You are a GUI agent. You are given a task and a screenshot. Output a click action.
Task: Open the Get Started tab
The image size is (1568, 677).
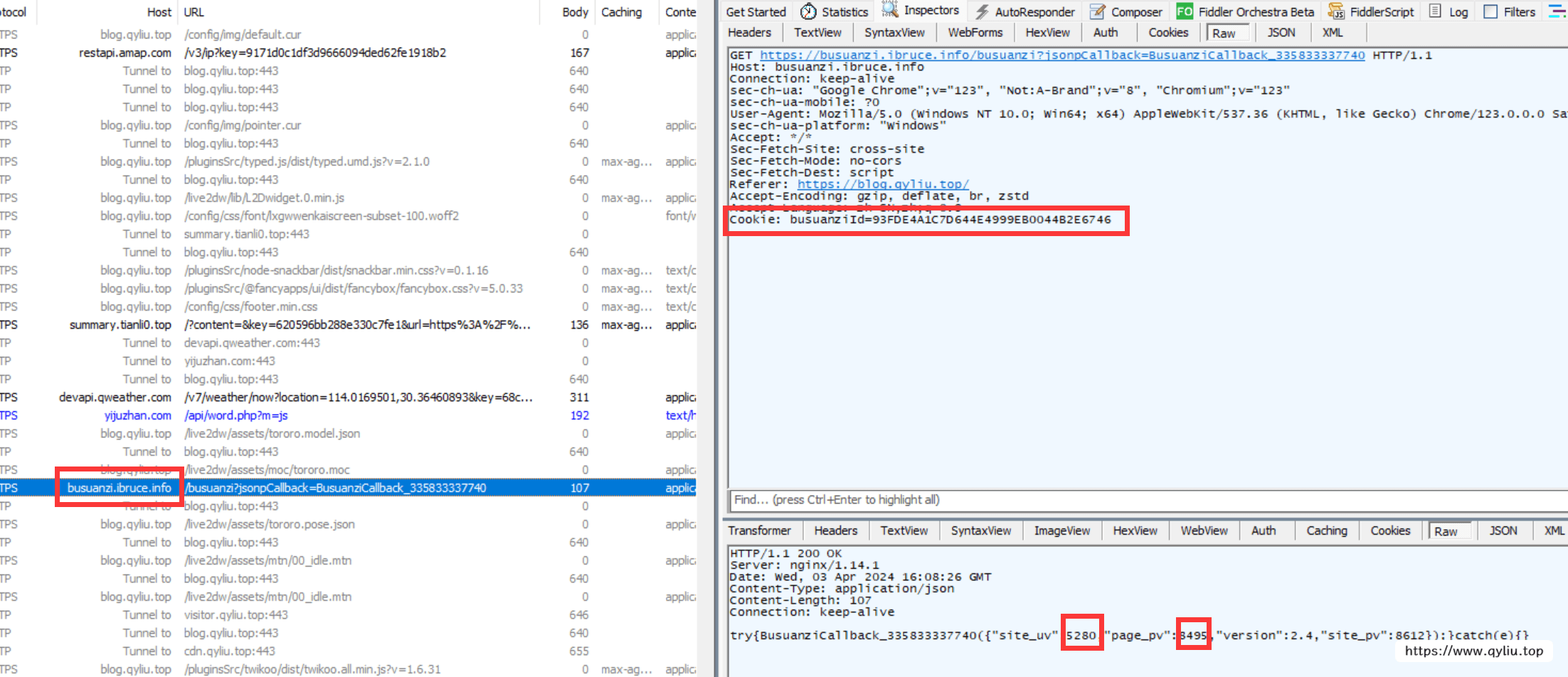pyautogui.click(x=756, y=11)
